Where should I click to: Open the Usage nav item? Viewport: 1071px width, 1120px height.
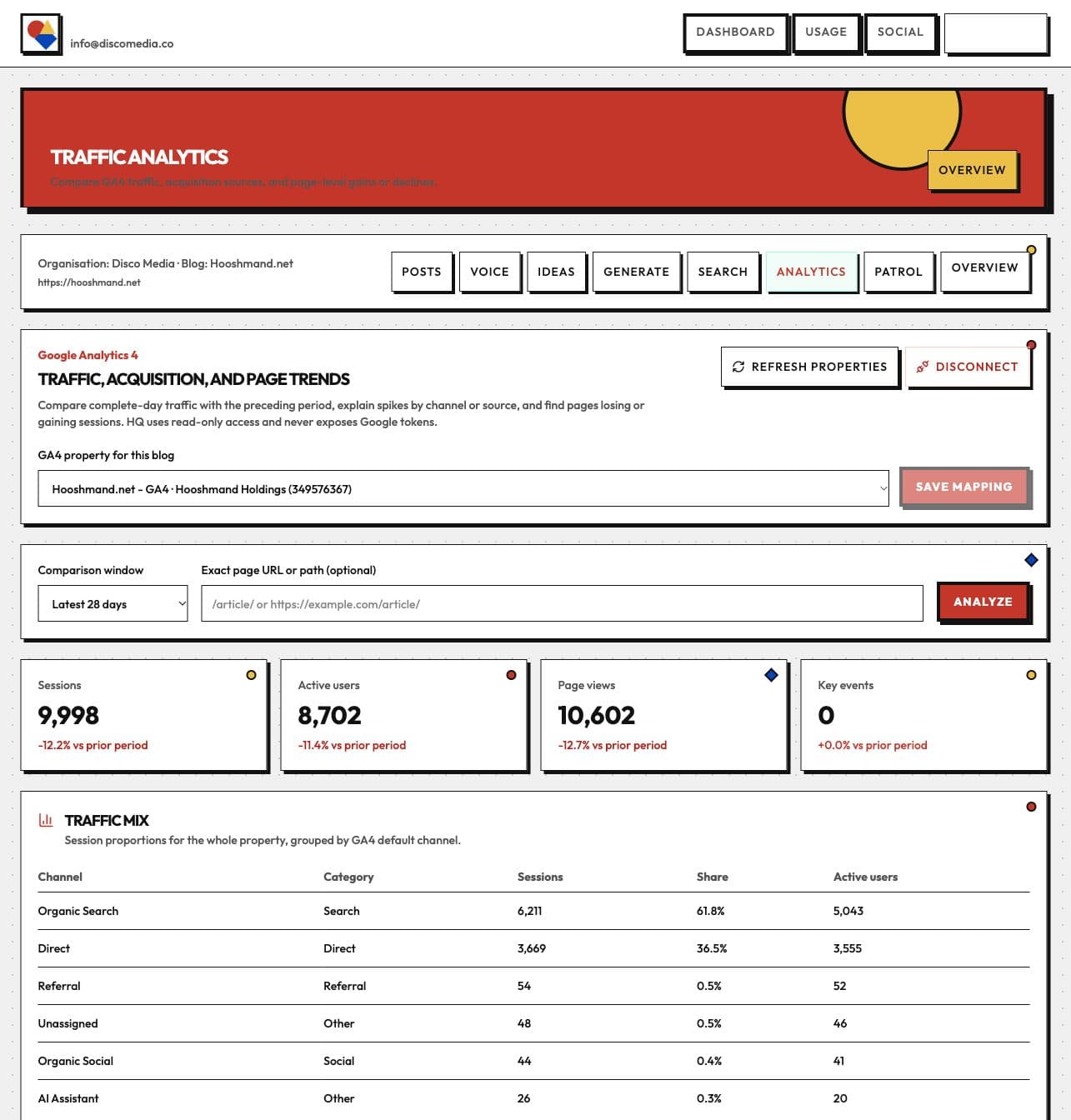coord(826,32)
